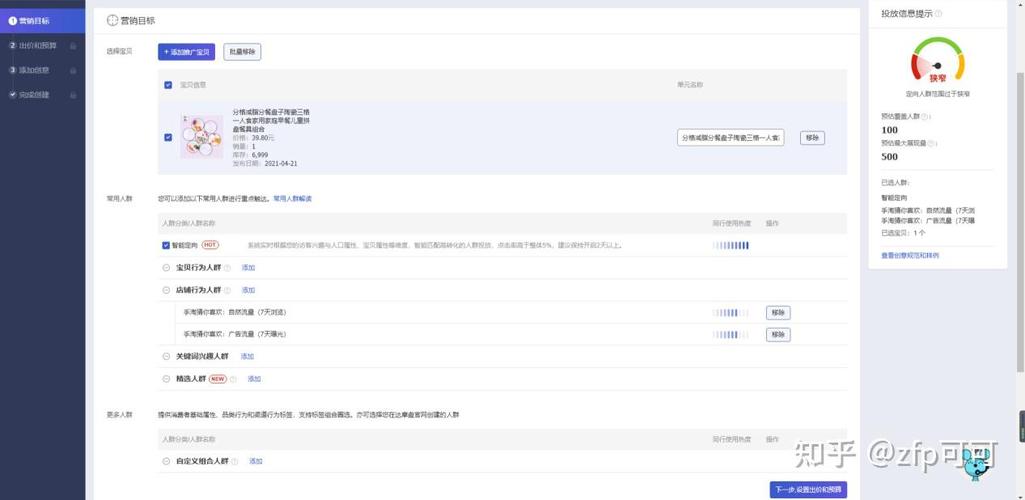Open the 查看创意规范和样例 link
Image resolution: width=1025 pixels, height=500 pixels.
(910, 256)
